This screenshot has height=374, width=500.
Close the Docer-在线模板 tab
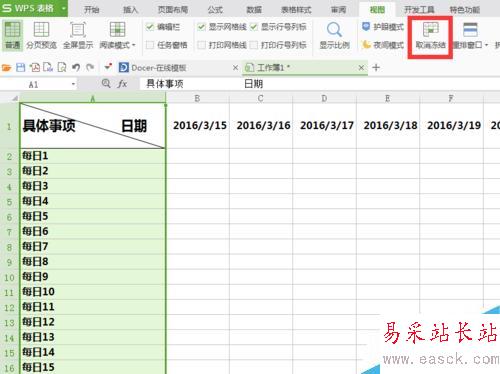point(235,68)
